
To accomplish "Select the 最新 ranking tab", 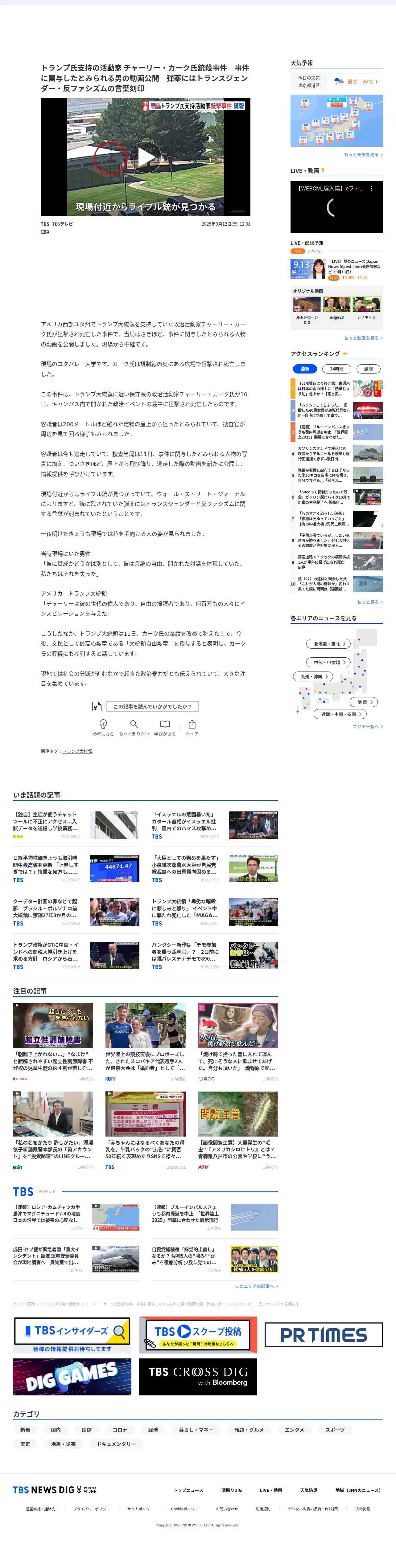I will point(305,368).
